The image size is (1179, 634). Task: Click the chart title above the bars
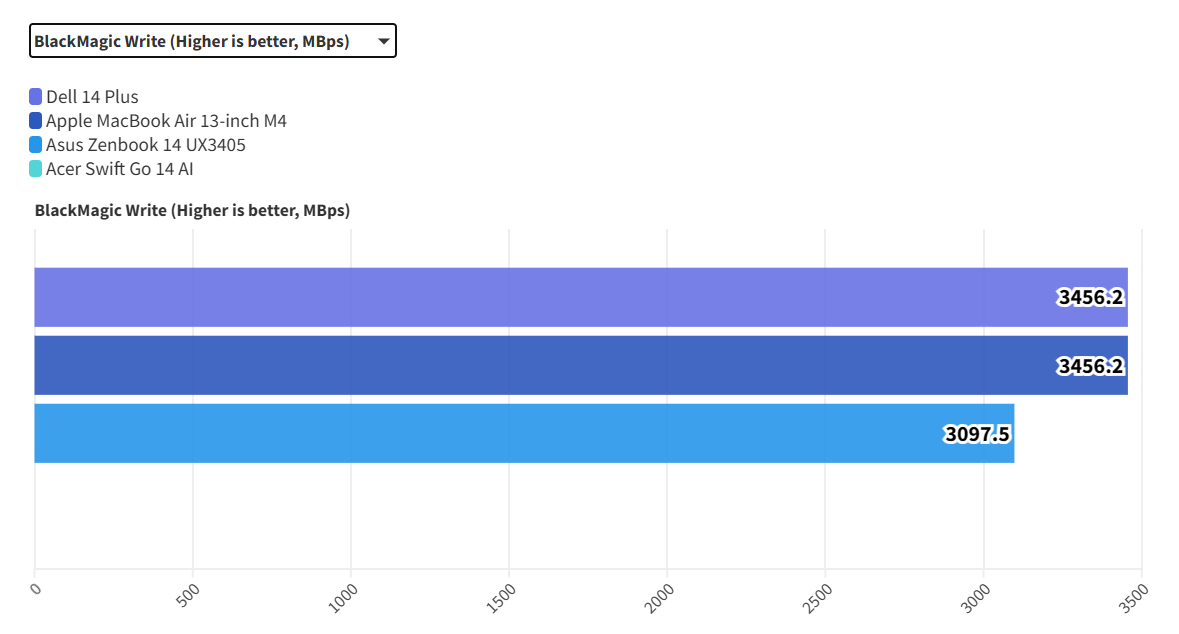192,210
